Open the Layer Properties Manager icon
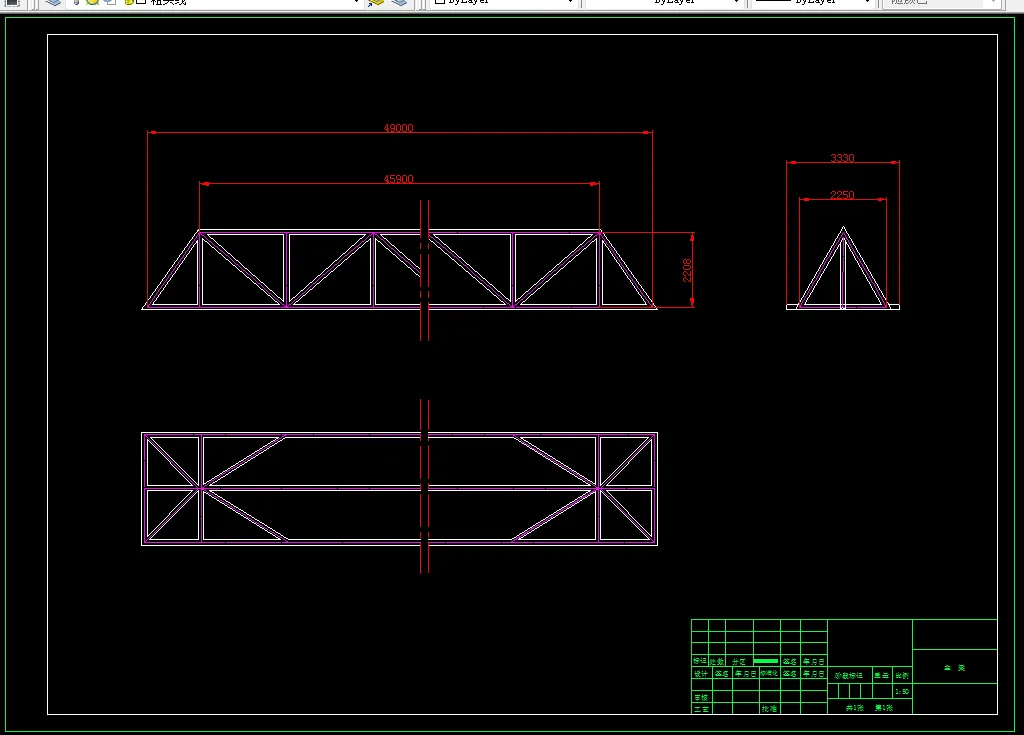The image size is (1024, 735). click(x=54, y=2)
